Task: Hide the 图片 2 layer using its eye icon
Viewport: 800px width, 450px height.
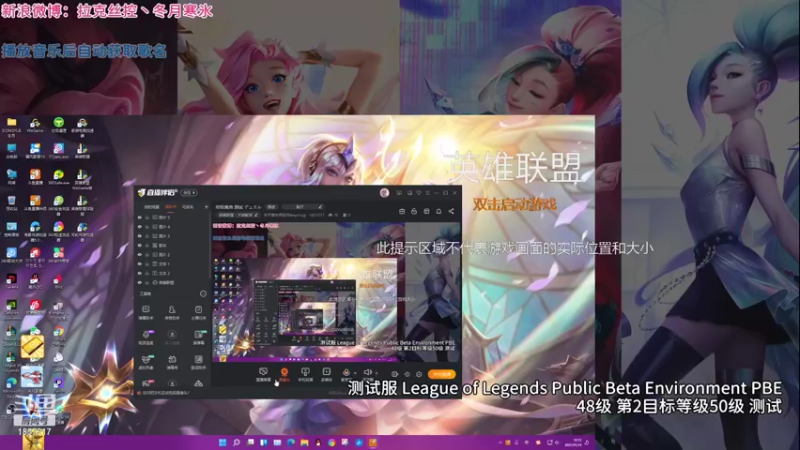Action: click(139, 254)
